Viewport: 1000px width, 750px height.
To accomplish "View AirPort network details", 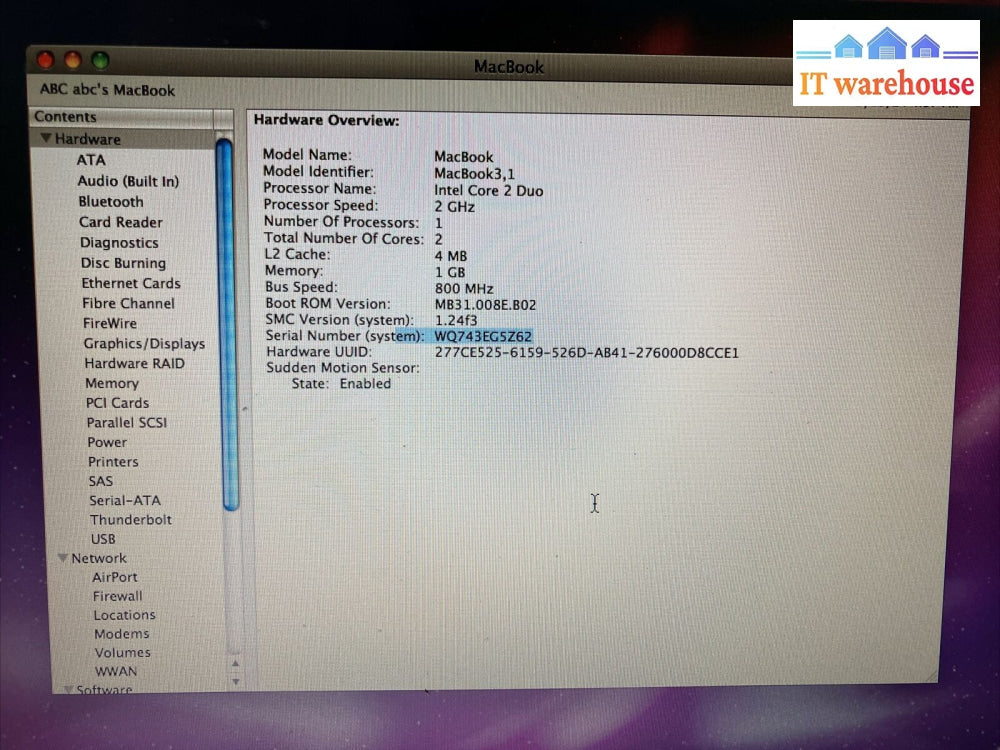I will pyautogui.click(x=115, y=577).
